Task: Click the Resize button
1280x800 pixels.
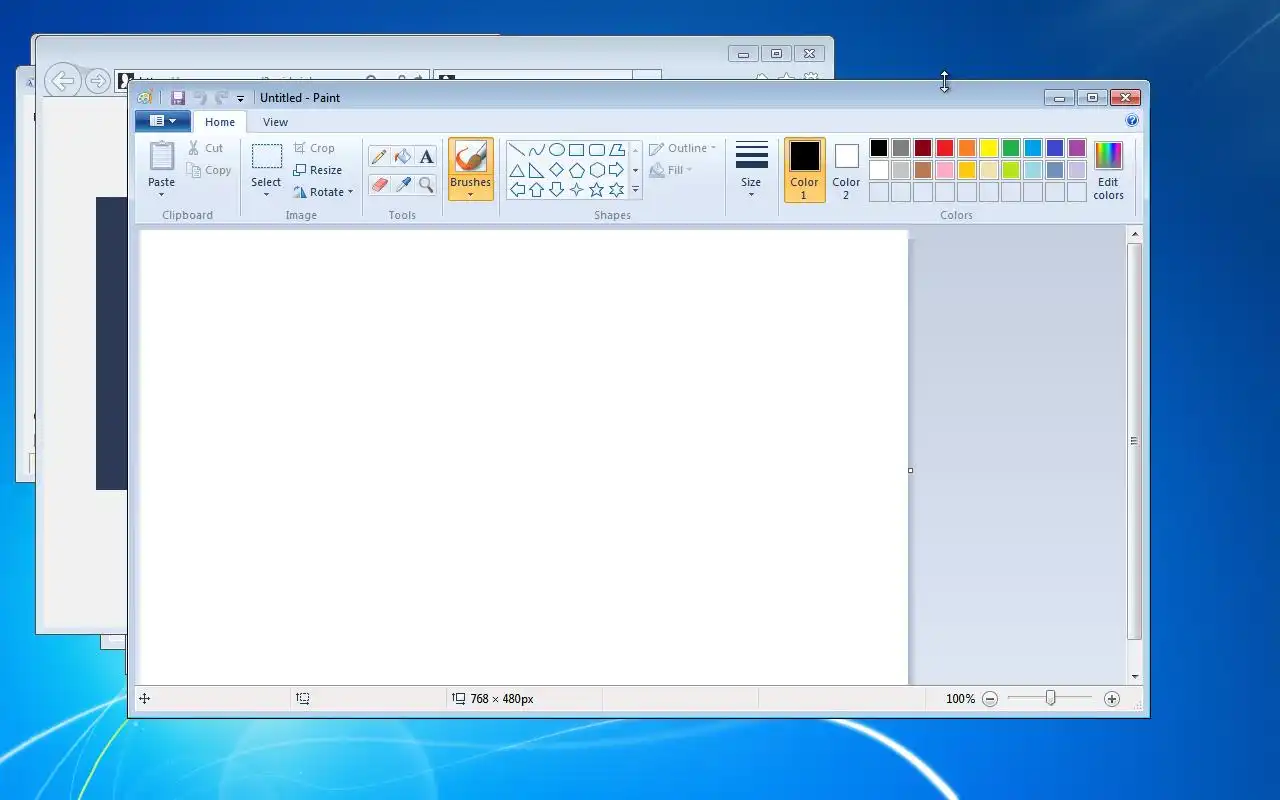Action: click(x=318, y=170)
